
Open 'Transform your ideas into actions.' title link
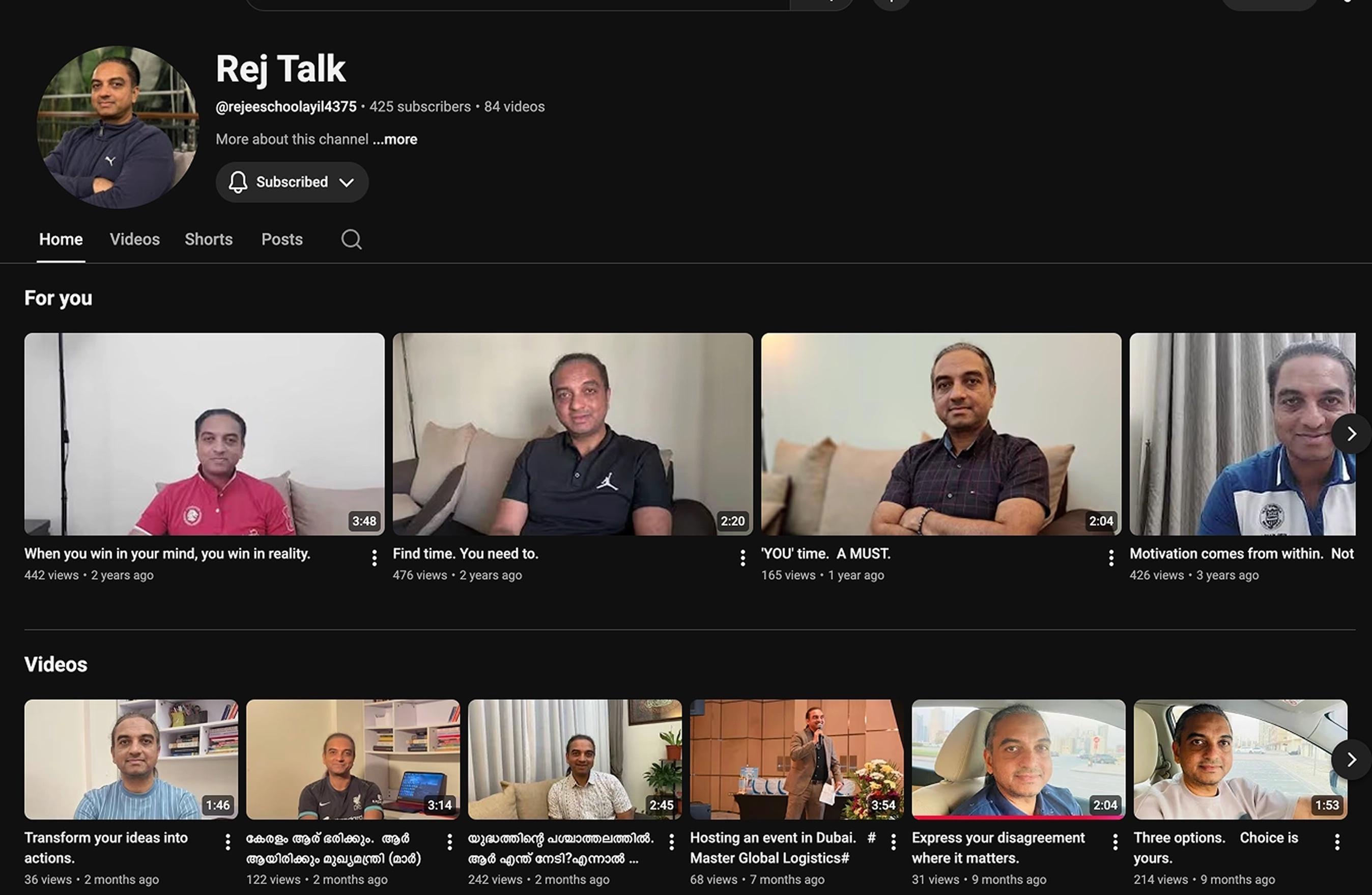point(106,848)
